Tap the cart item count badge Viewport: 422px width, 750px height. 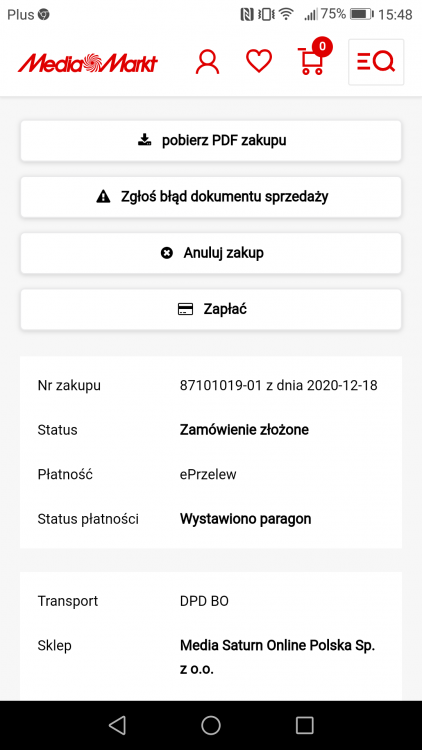pos(322,46)
